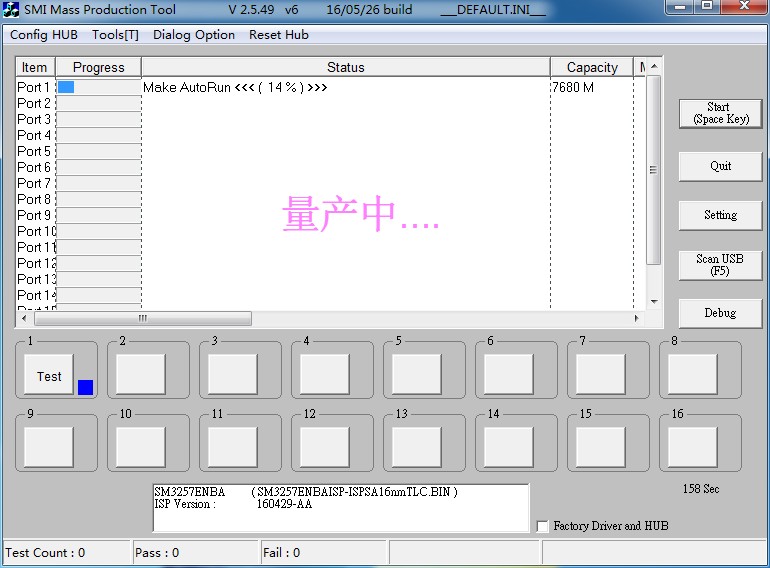Image resolution: width=770 pixels, height=568 pixels.
Task: Click the empty port slot 9 button
Action: (48, 447)
